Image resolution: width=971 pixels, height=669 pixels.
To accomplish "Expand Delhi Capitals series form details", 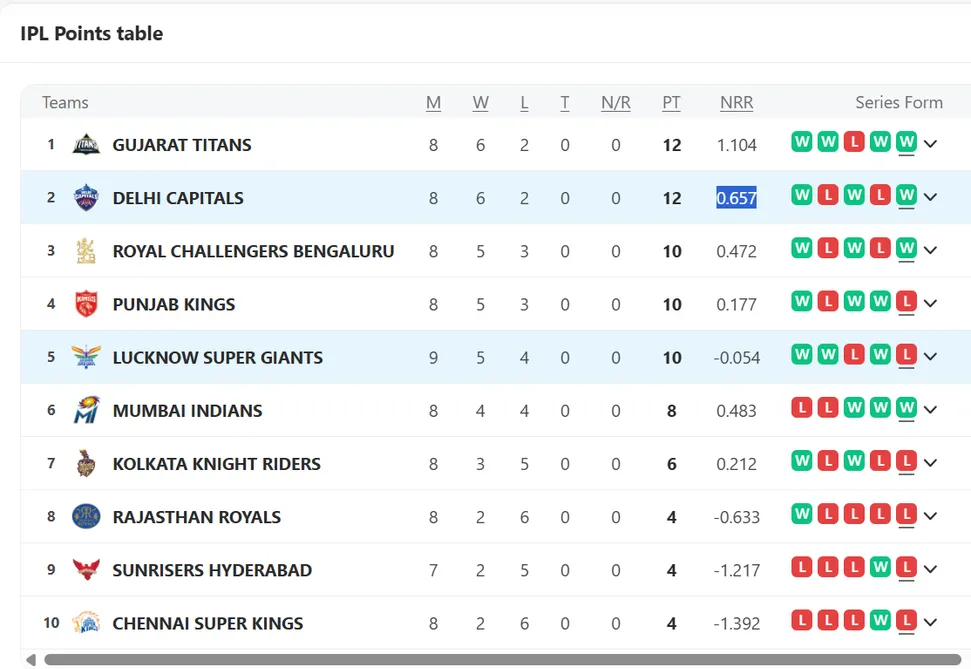I will tap(930, 197).
